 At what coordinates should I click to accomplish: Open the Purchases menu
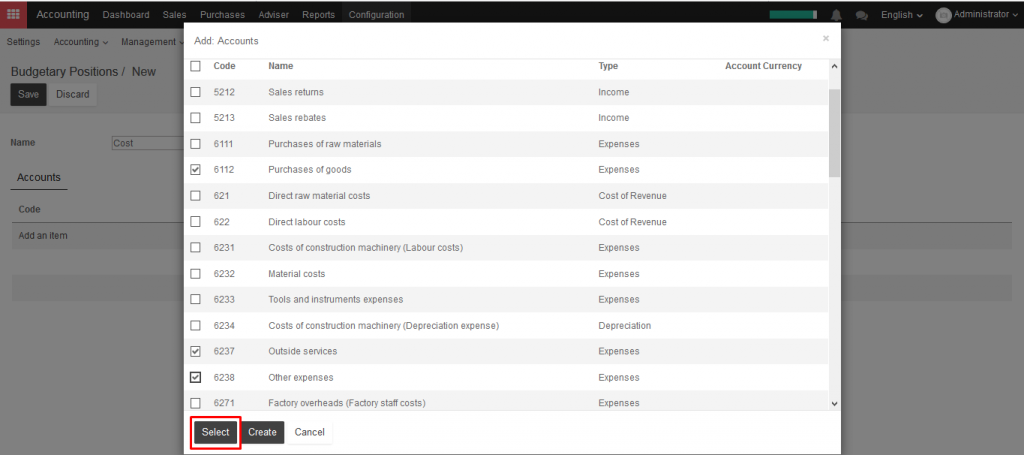(222, 14)
